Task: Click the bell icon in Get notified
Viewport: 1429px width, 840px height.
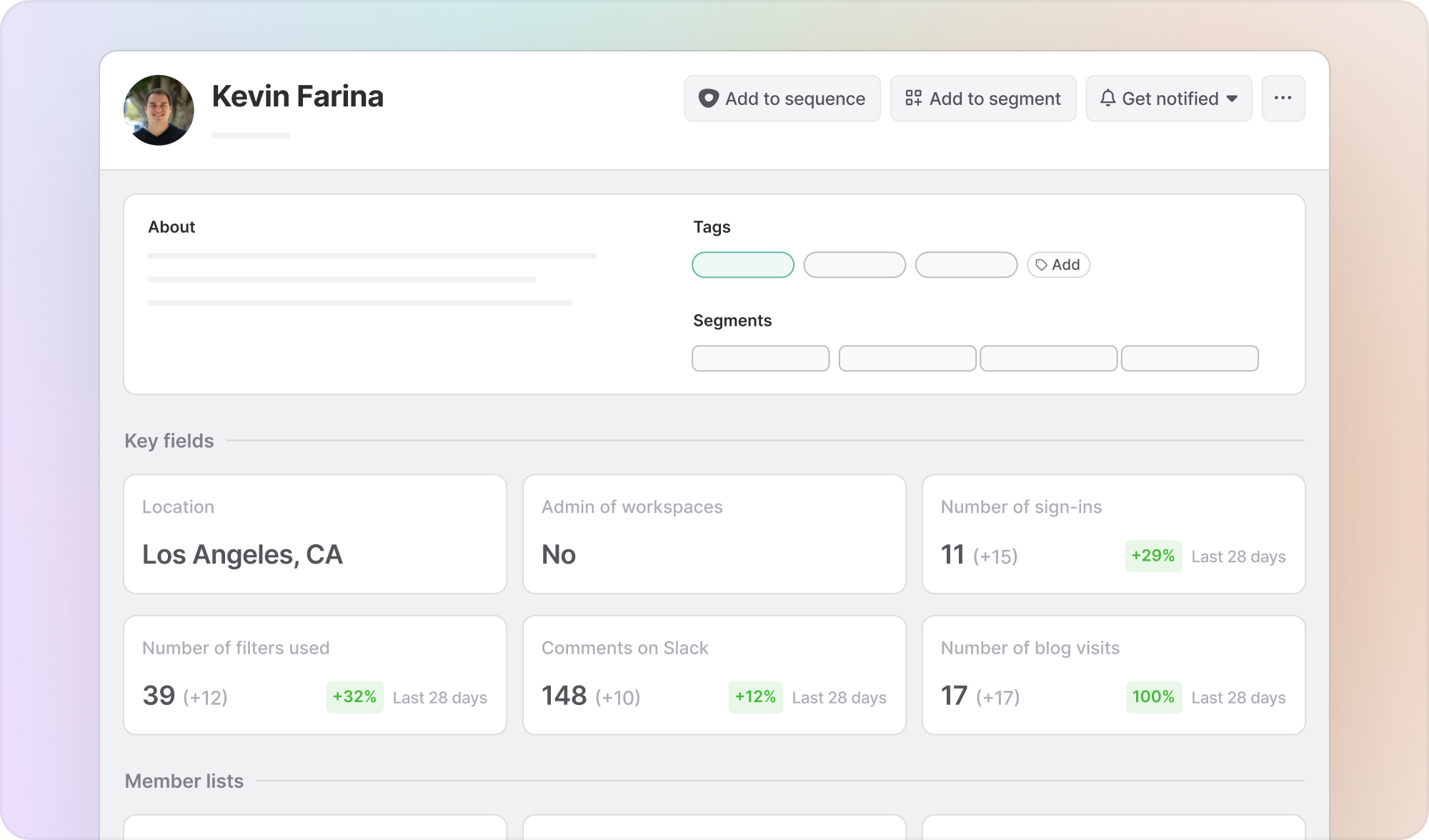Action: click(x=1107, y=99)
